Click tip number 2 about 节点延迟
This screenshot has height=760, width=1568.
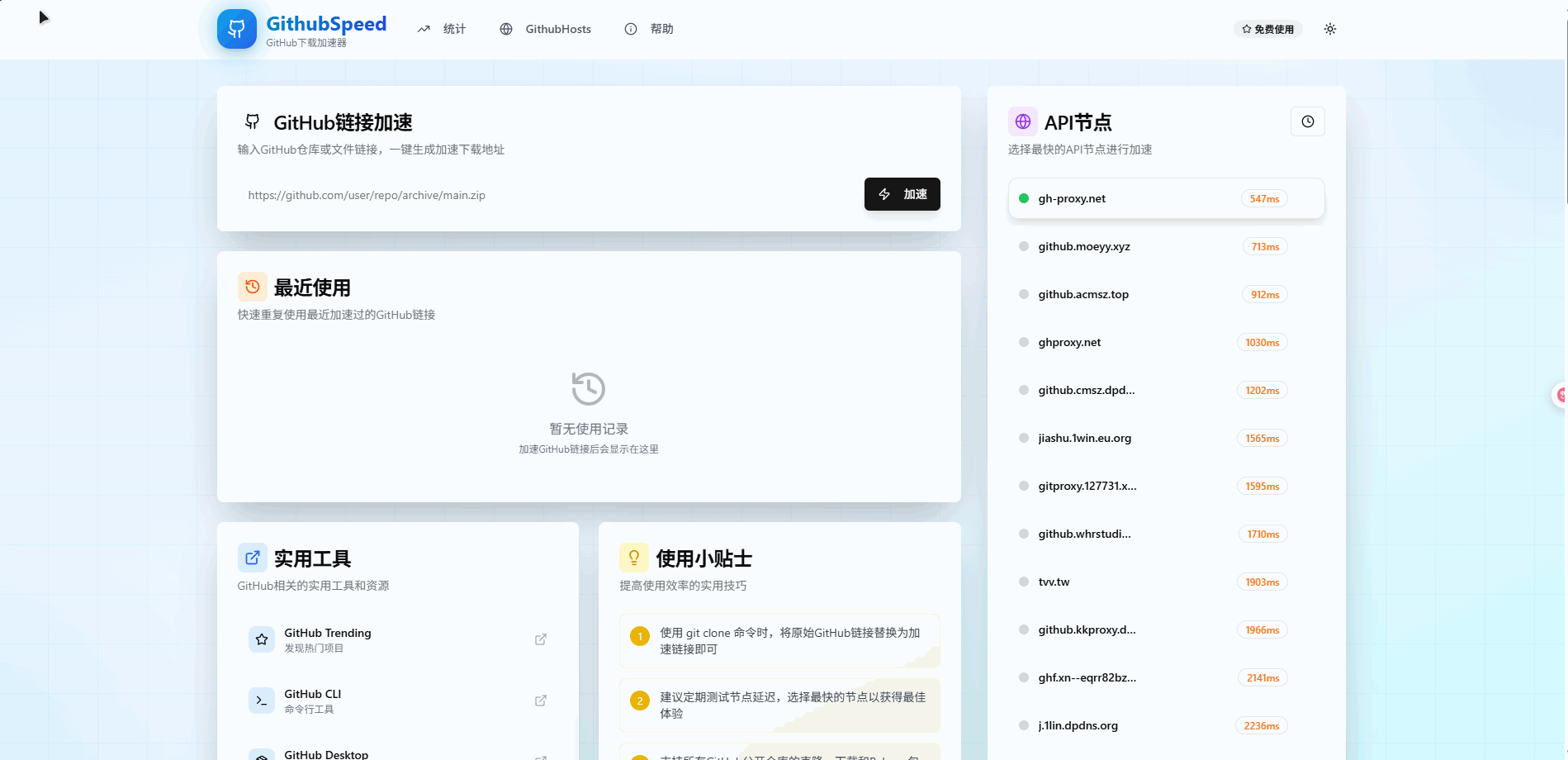pyautogui.click(x=779, y=705)
